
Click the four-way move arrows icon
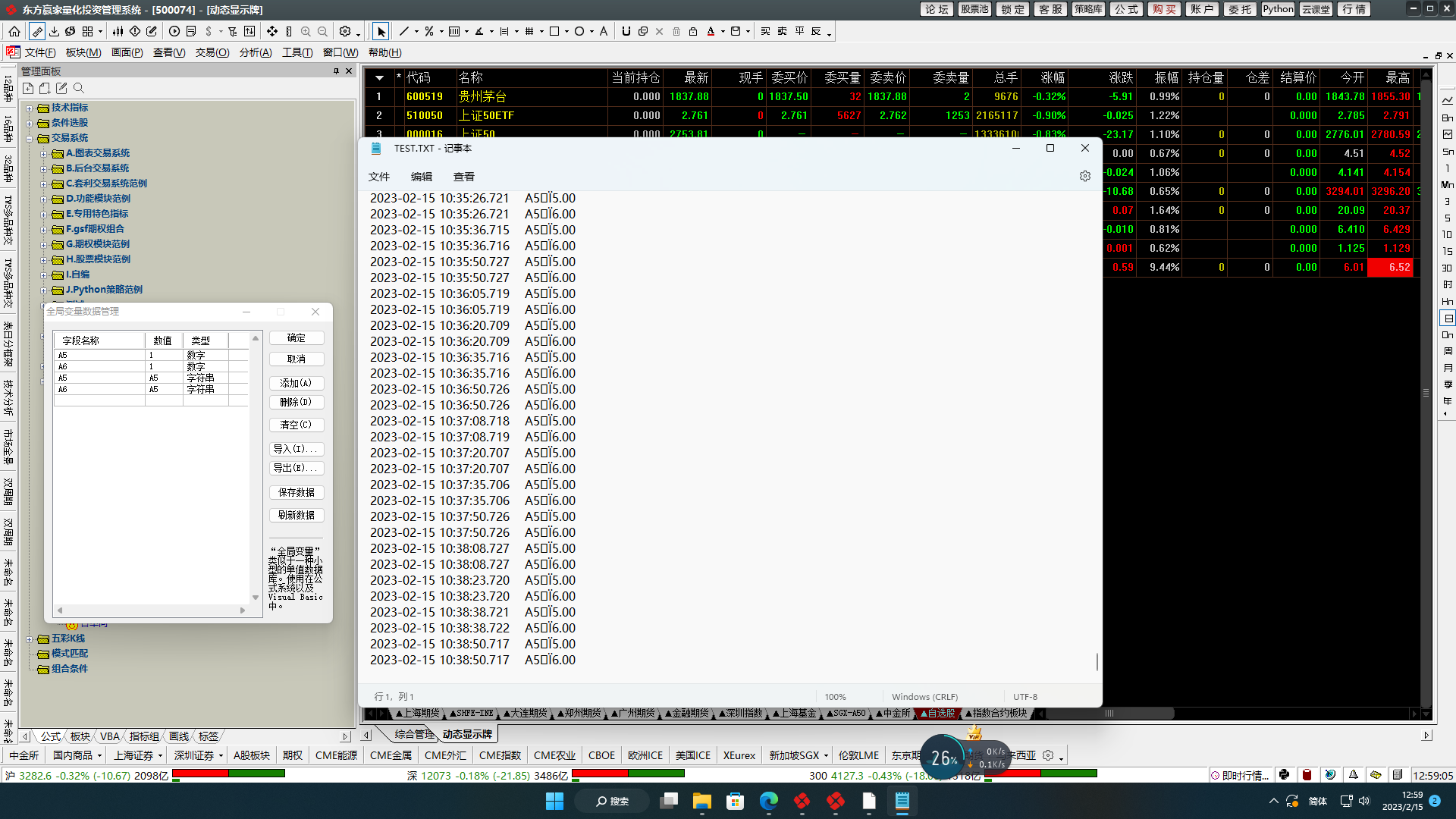click(x=272, y=31)
